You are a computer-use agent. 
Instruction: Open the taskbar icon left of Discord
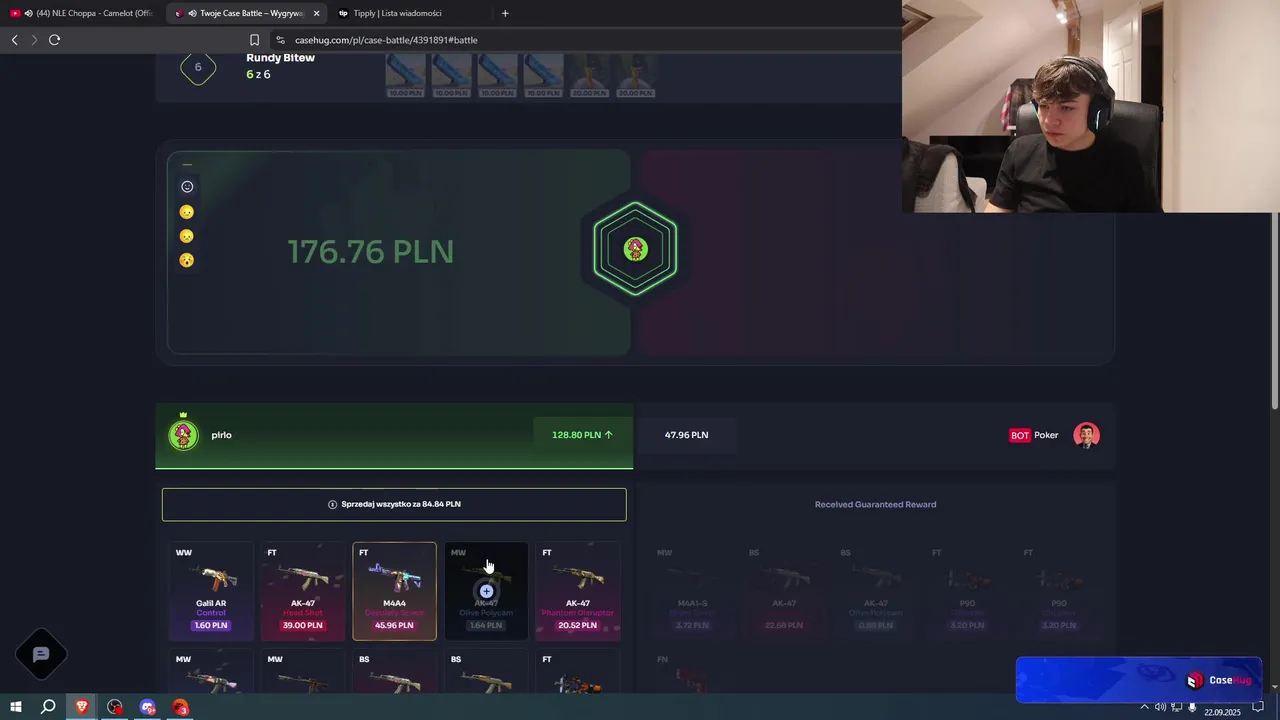pos(115,707)
